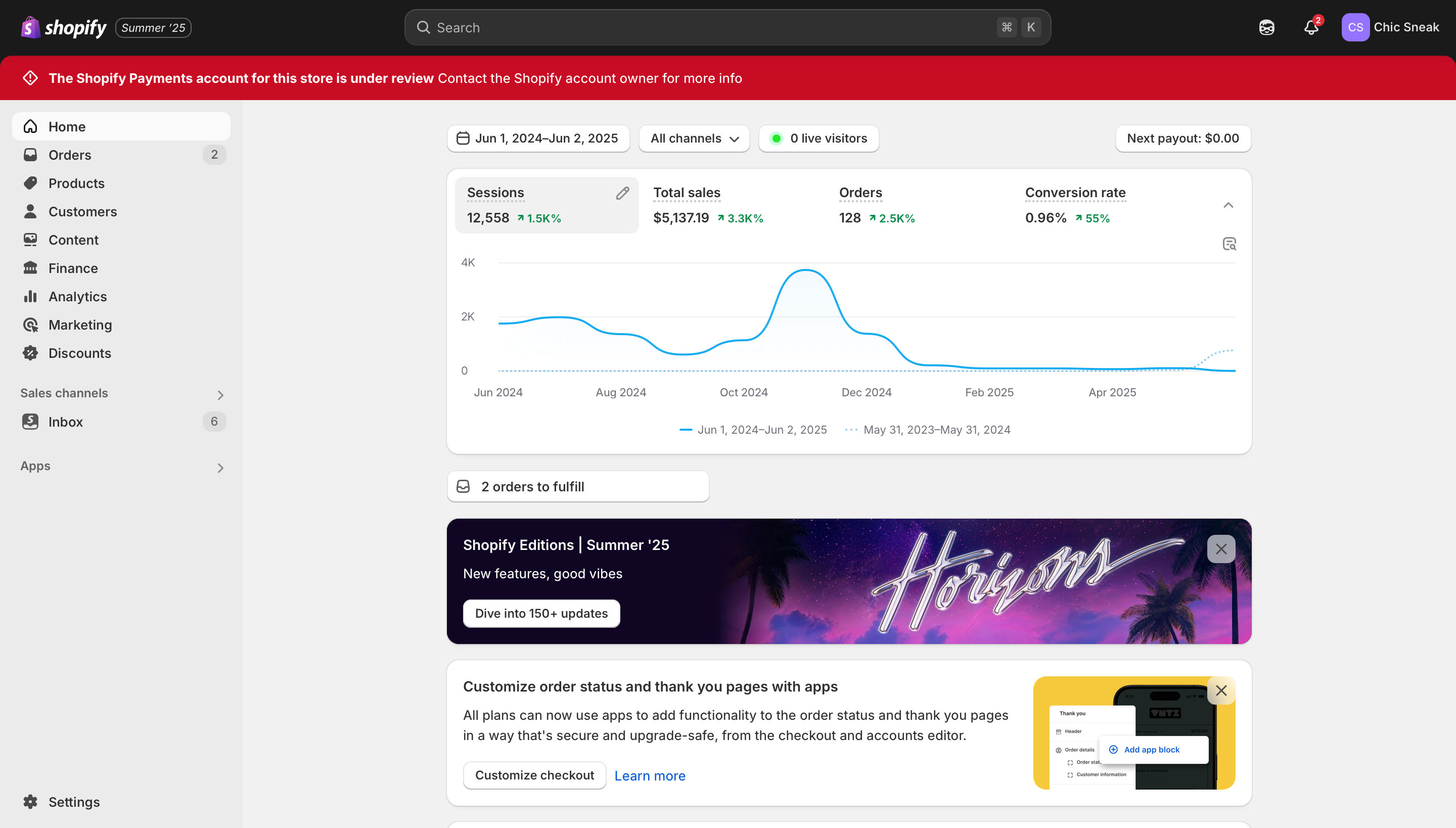The image size is (1456, 828).
Task: Open Orders in sidebar
Action: point(121,155)
